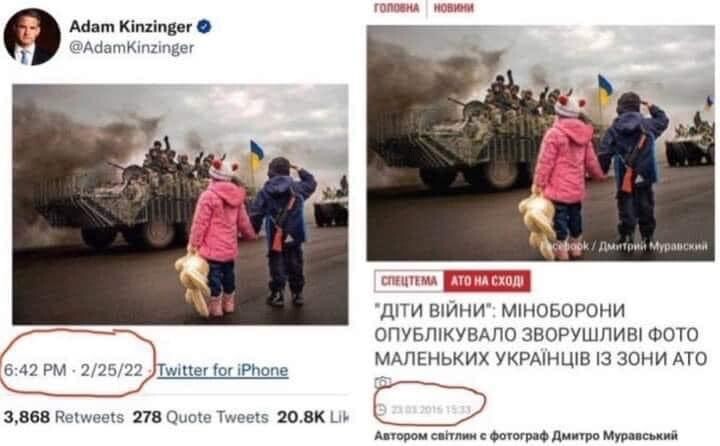The height and width of the screenshot is (446, 720).
Task: Click the 23.03.2016 15:33 publication date
Action: (431, 409)
